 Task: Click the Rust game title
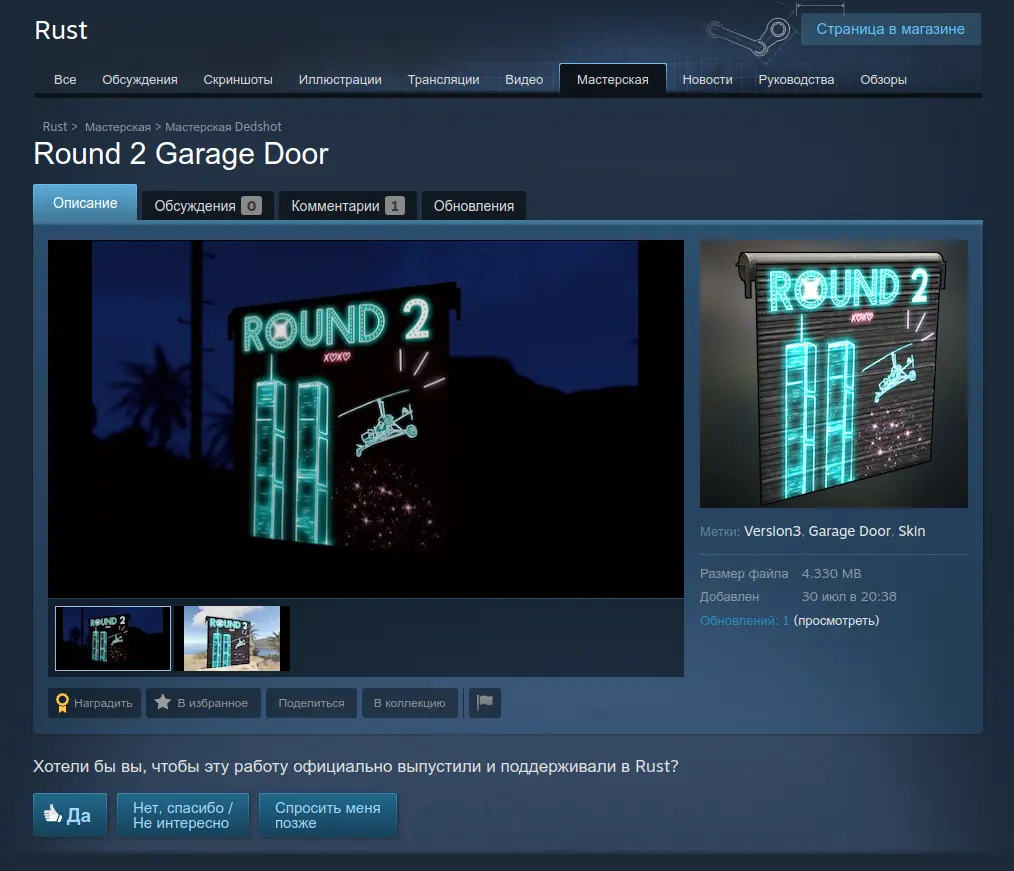pos(61,30)
